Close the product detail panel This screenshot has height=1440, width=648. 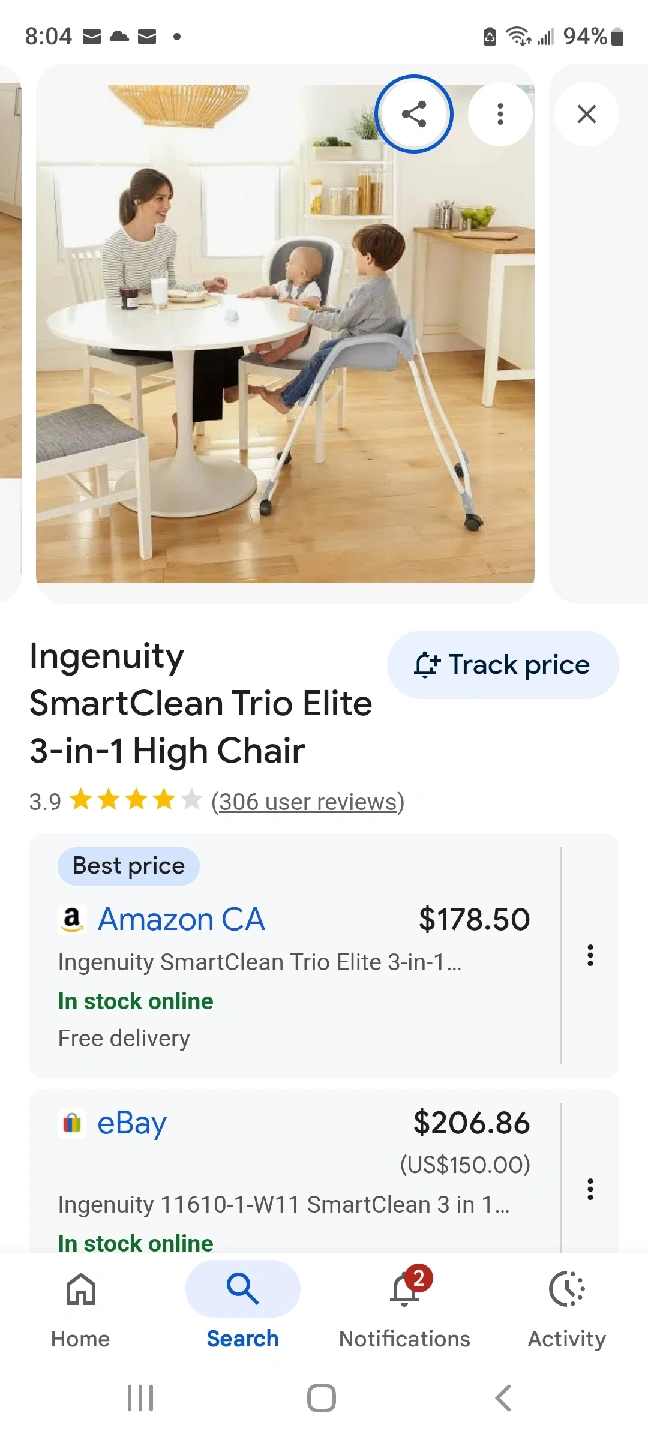point(587,114)
